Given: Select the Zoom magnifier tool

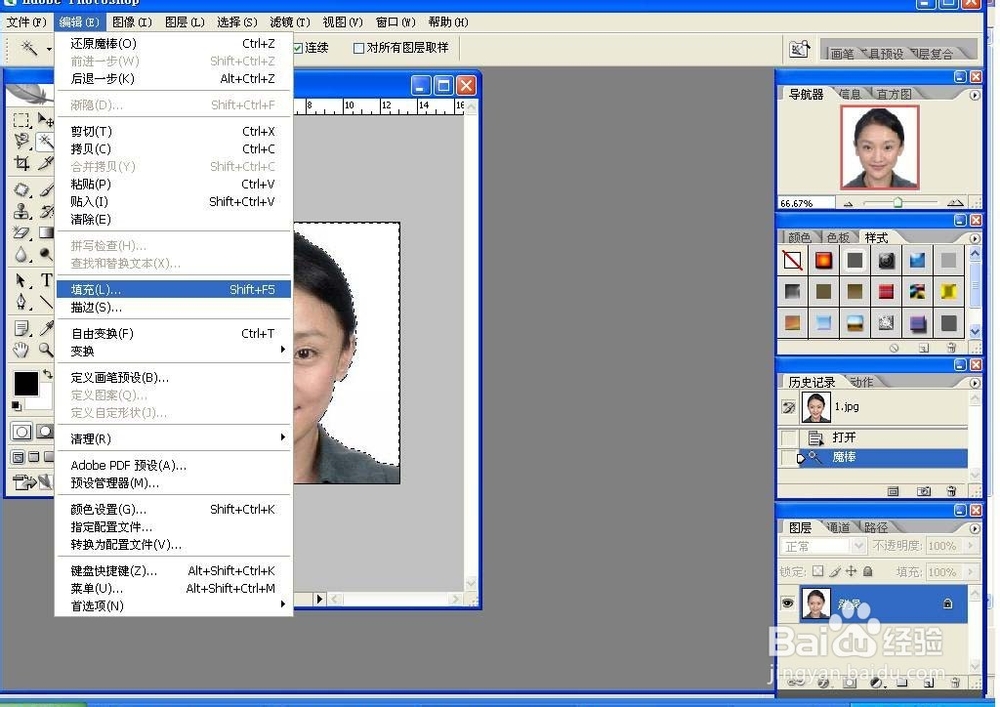Looking at the screenshot, I should (x=46, y=349).
